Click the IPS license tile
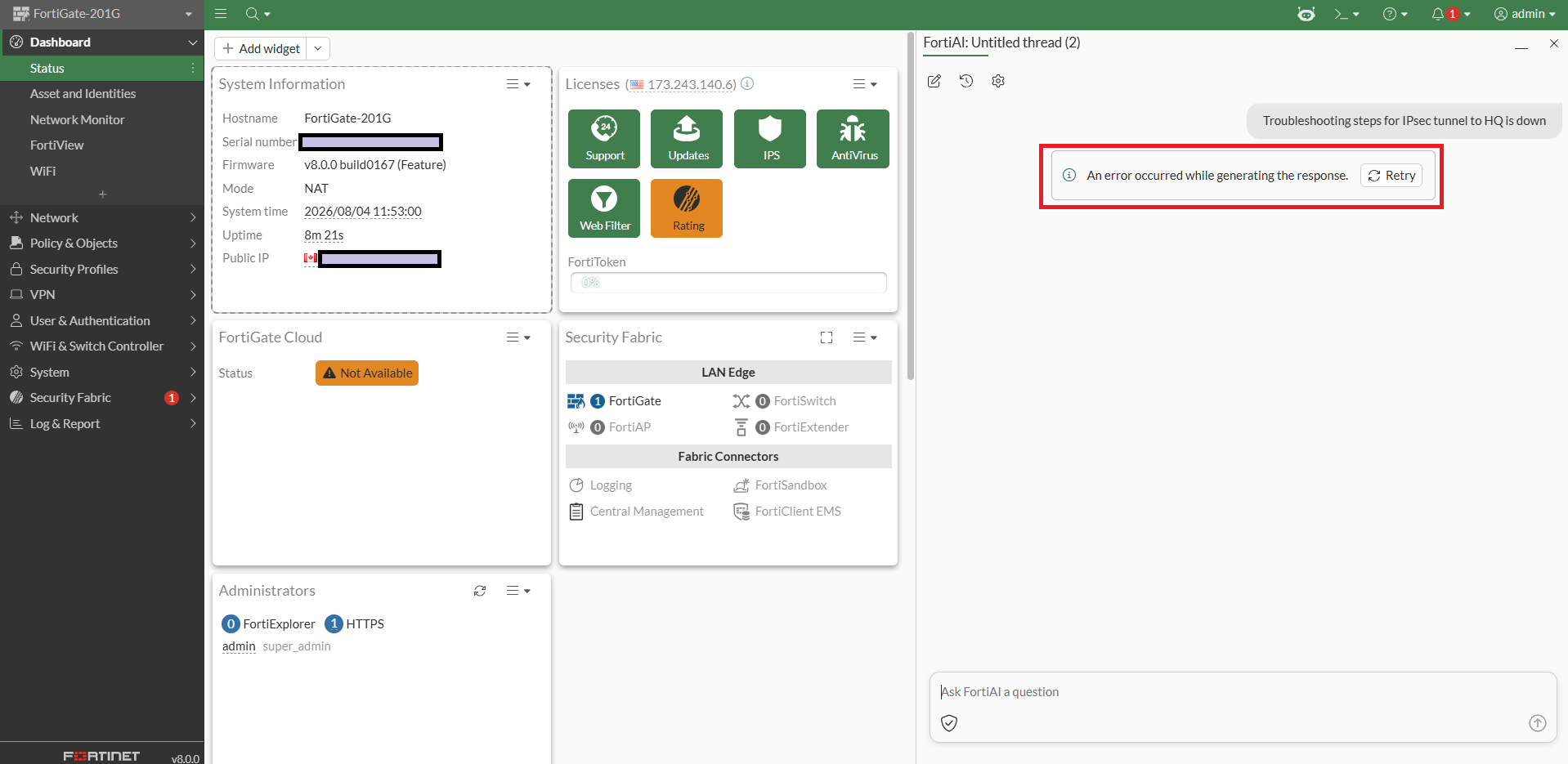The width and height of the screenshot is (1568, 764). click(x=771, y=139)
